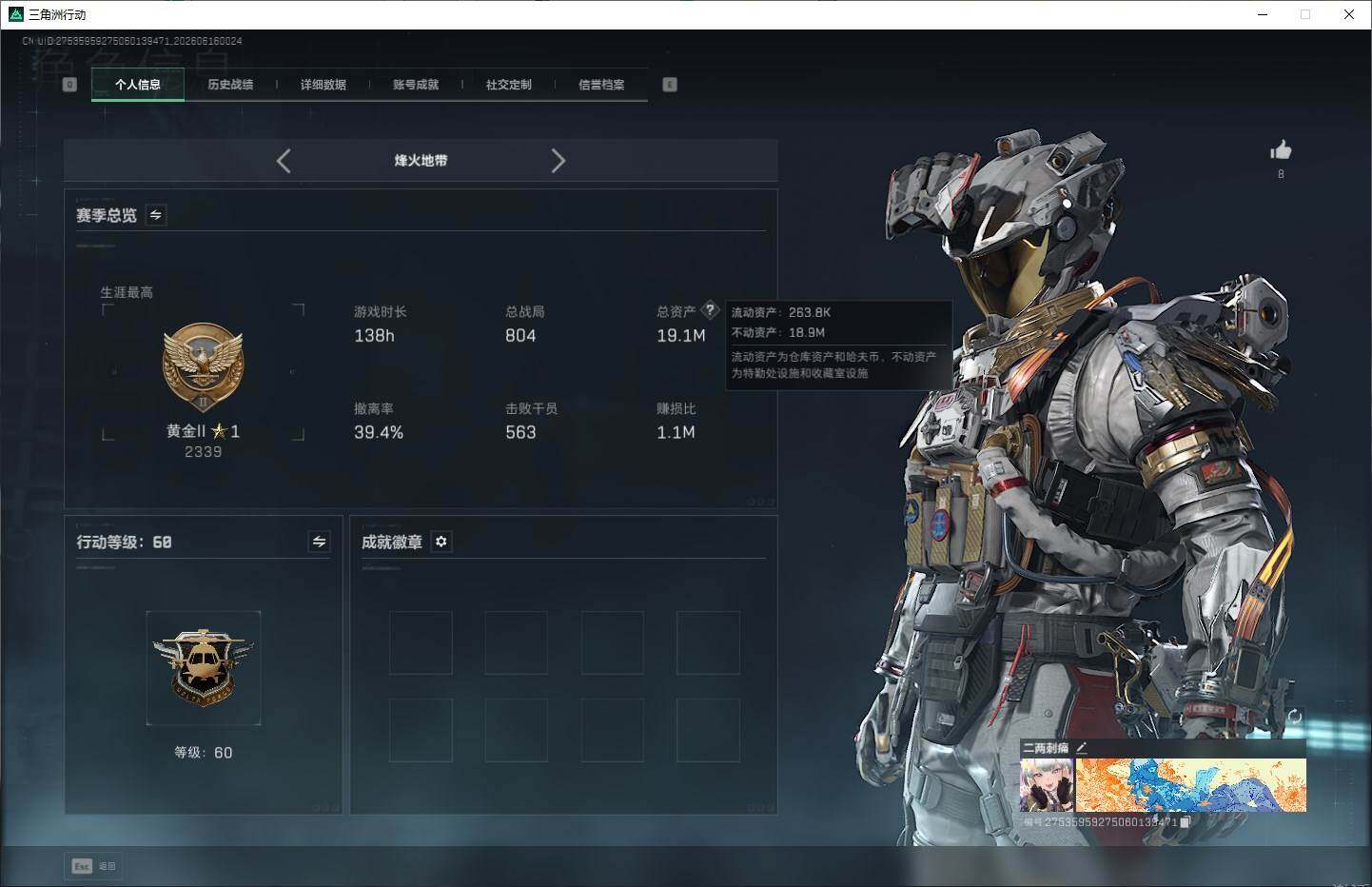Click the rank score 2339
The image size is (1372, 887).
tap(203, 452)
